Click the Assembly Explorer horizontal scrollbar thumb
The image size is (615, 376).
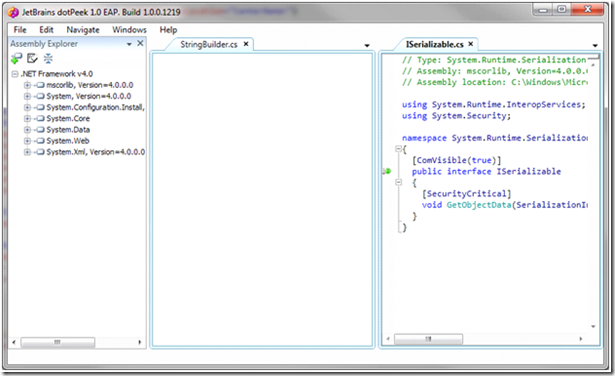pos(58,342)
